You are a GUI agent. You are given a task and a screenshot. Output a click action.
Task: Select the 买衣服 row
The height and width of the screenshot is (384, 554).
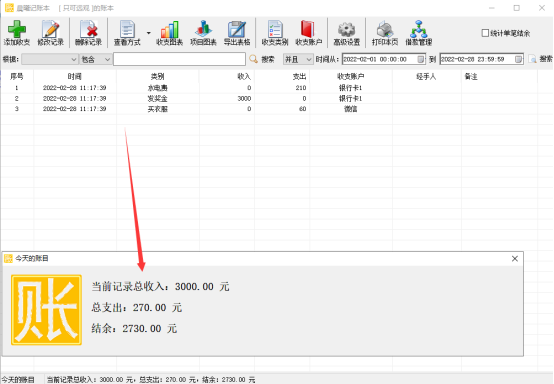[x=269, y=109]
